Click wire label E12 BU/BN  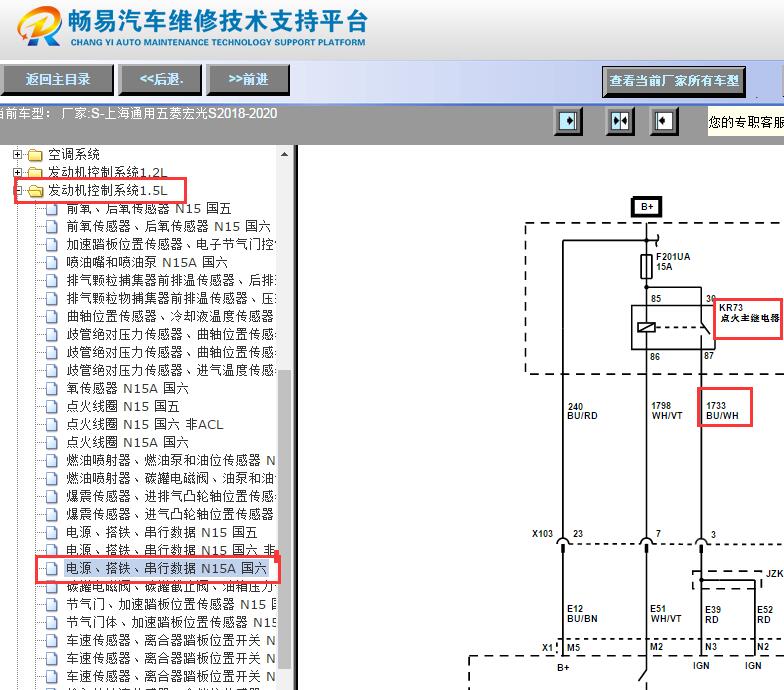click(582, 614)
